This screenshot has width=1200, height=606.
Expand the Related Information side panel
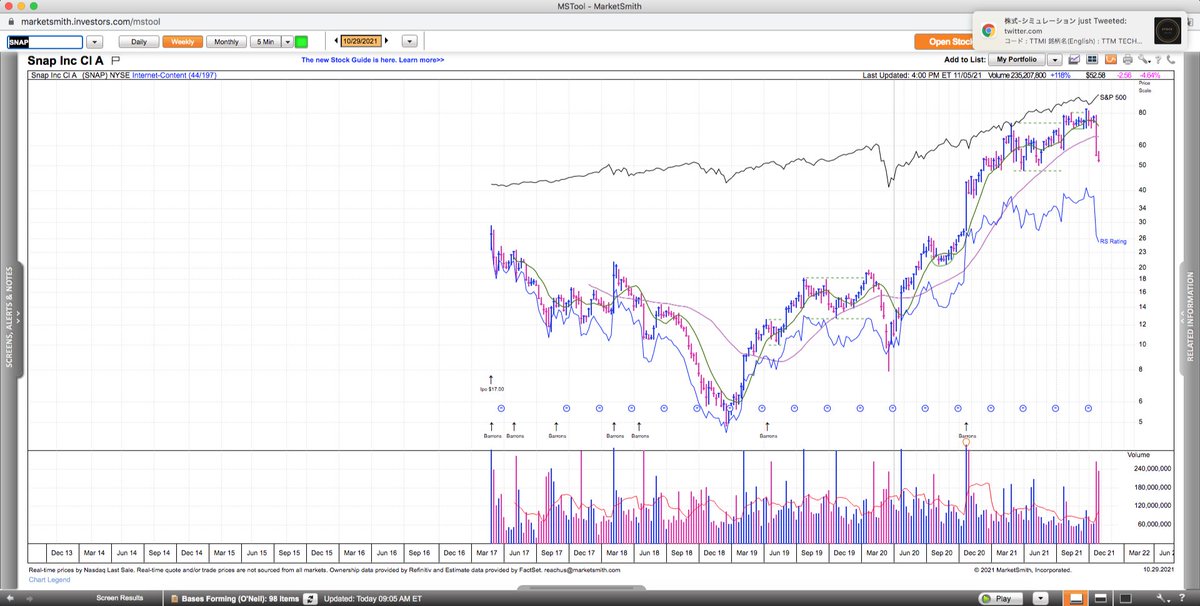[x=1189, y=317]
